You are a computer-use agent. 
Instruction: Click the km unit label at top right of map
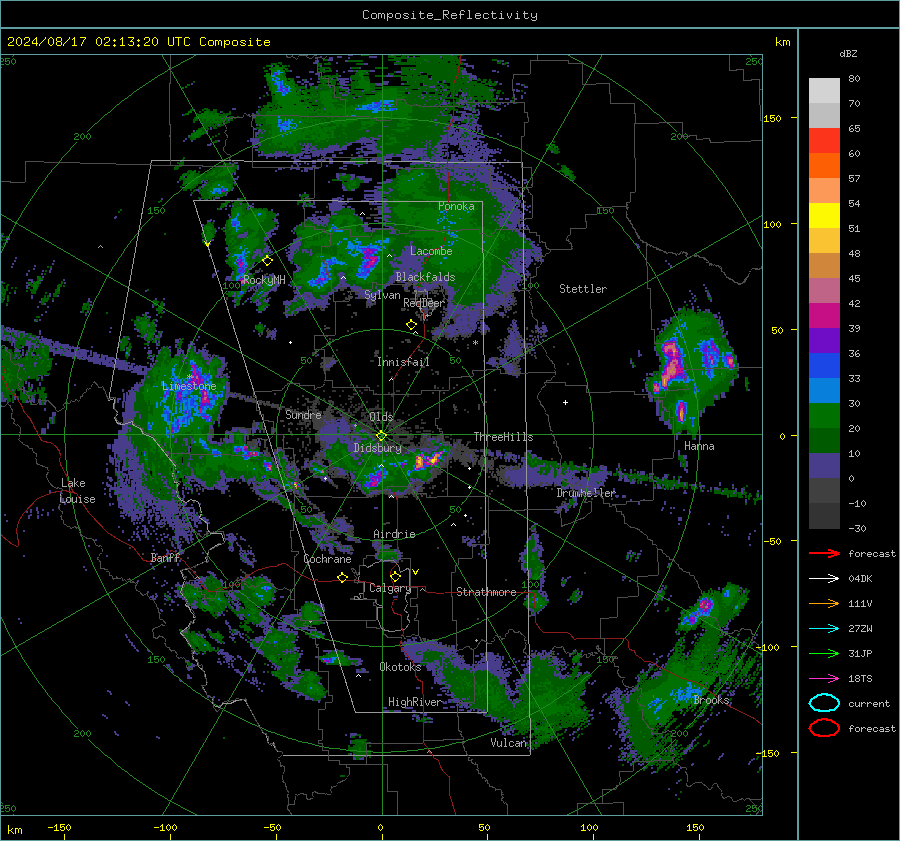(782, 42)
